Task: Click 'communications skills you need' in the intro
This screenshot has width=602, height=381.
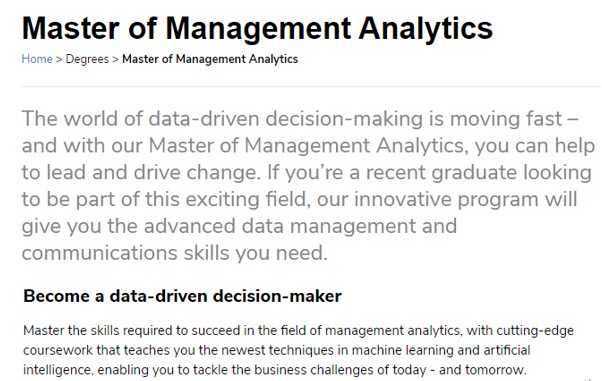Action: (x=174, y=253)
